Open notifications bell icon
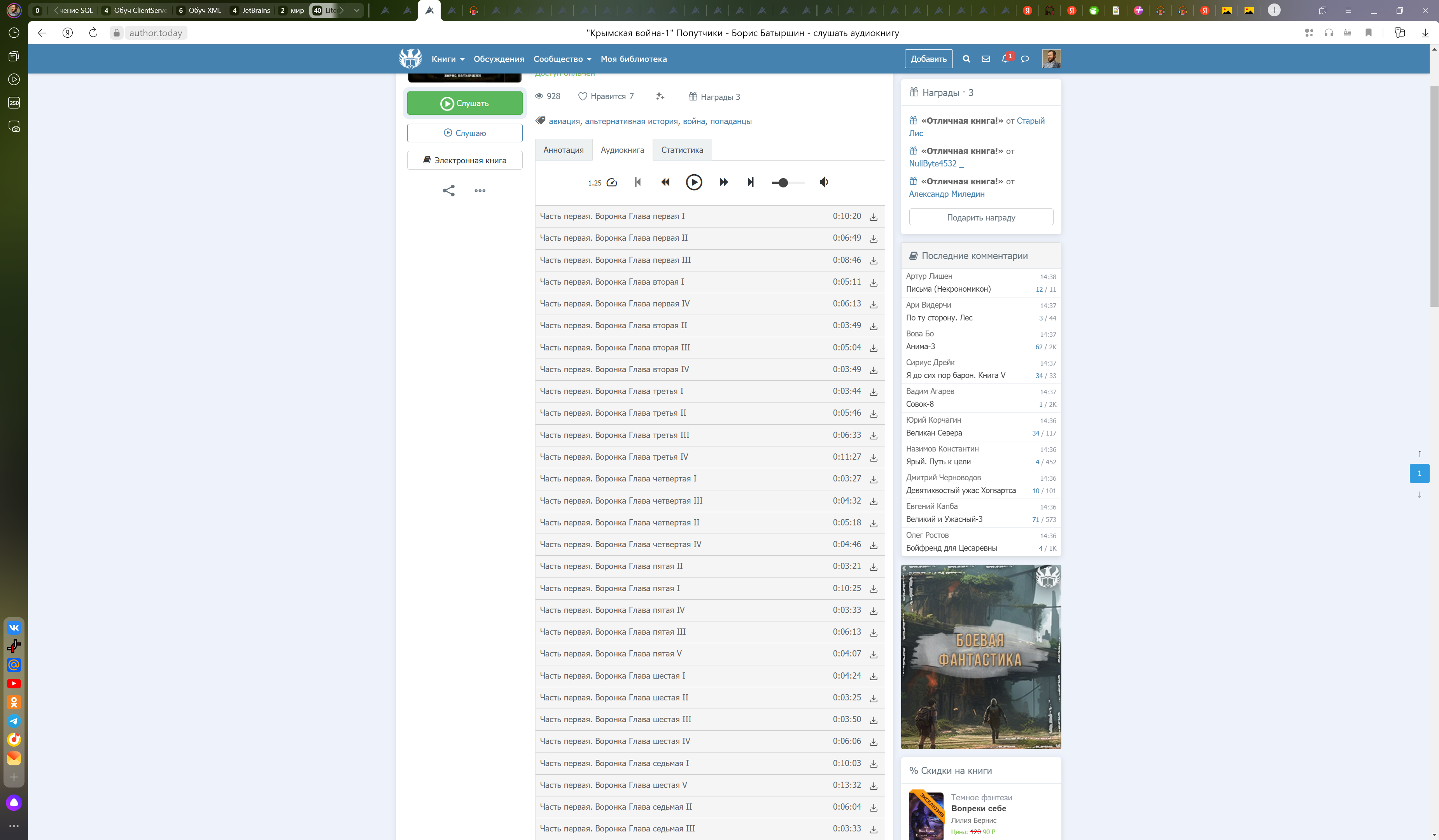This screenshot has width=1439, height=840. [1005, 59]
